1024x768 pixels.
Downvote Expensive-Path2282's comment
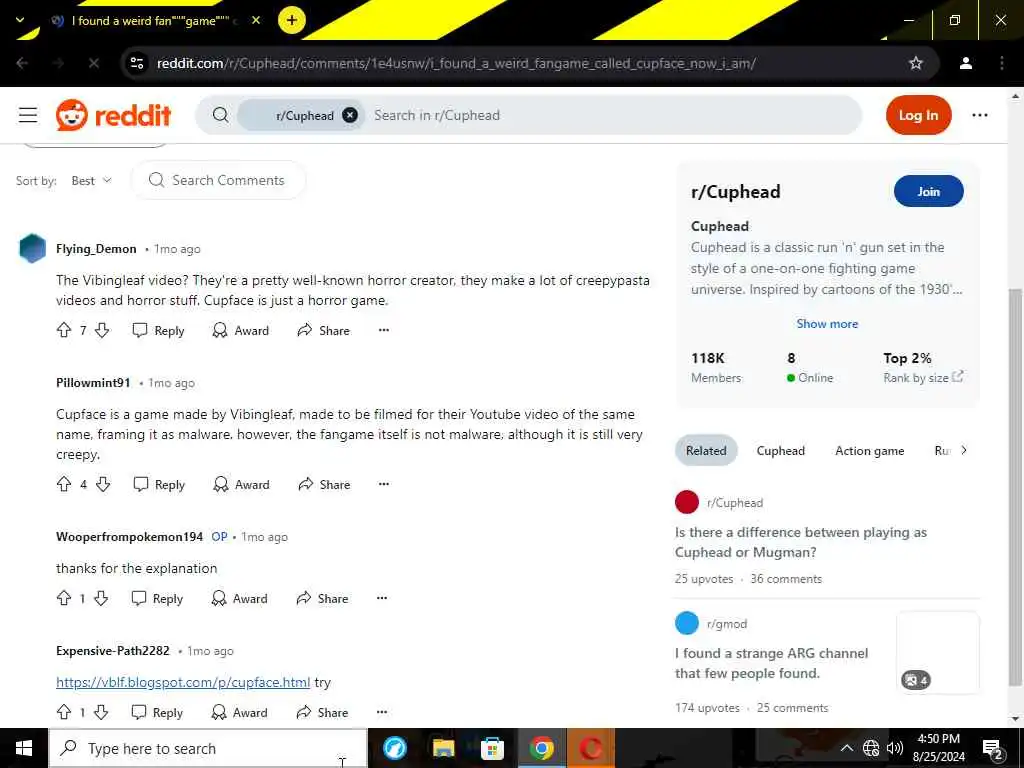[101, 712]
